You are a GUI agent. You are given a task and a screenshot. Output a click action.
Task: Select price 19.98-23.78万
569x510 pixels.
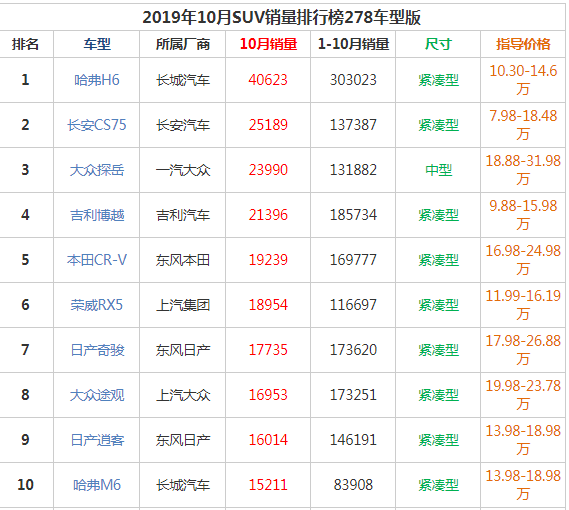pos(523,395)
